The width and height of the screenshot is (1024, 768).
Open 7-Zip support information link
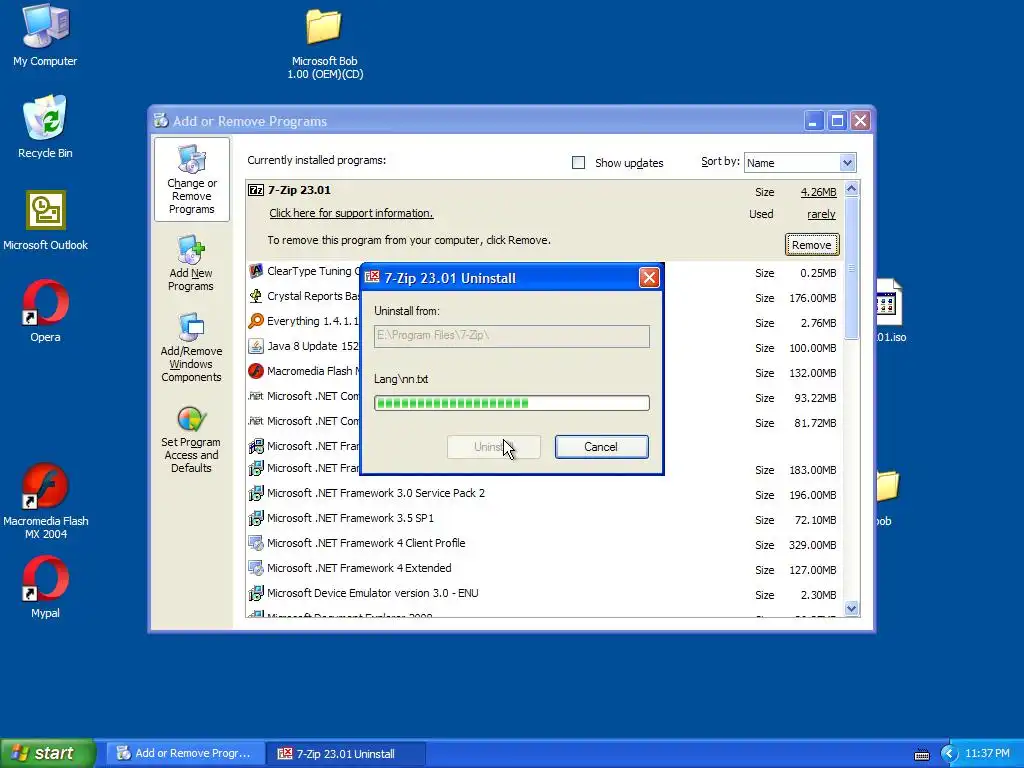[x=351, y=213]
